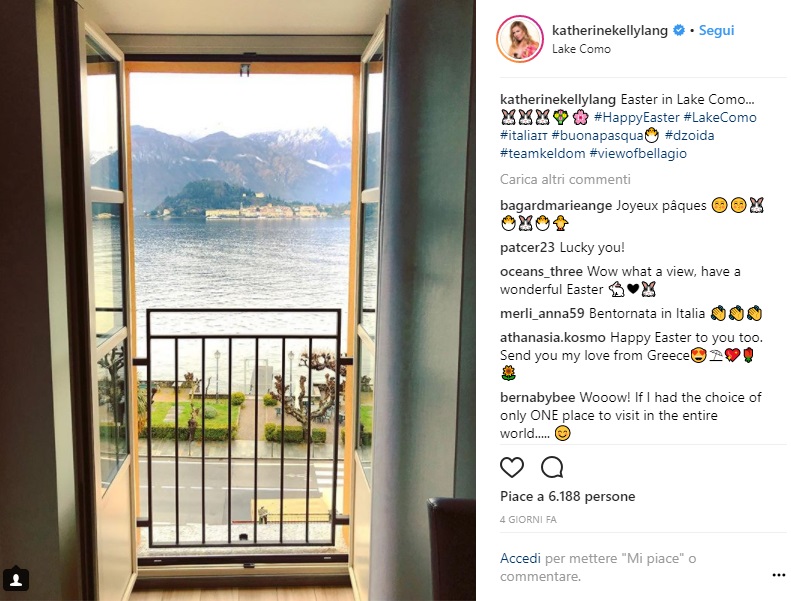Open commenter bagardmarieange's profile
Viewport: 791px width, 601px height.
556,206
